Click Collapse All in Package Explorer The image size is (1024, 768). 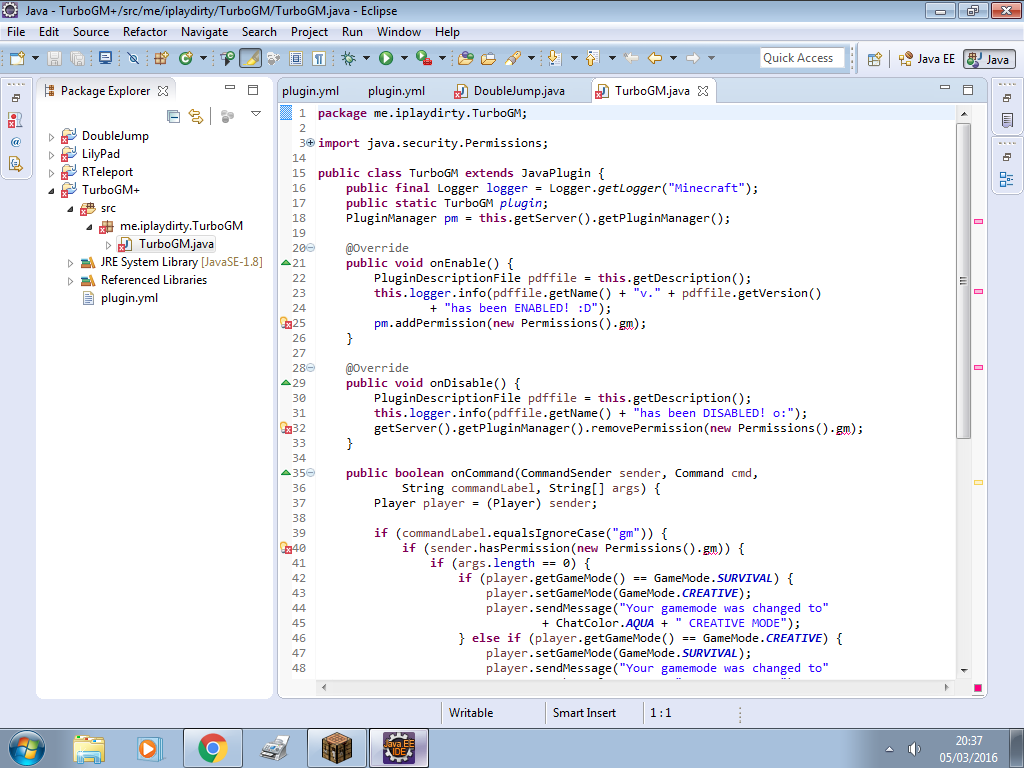[x=173, y=116]
